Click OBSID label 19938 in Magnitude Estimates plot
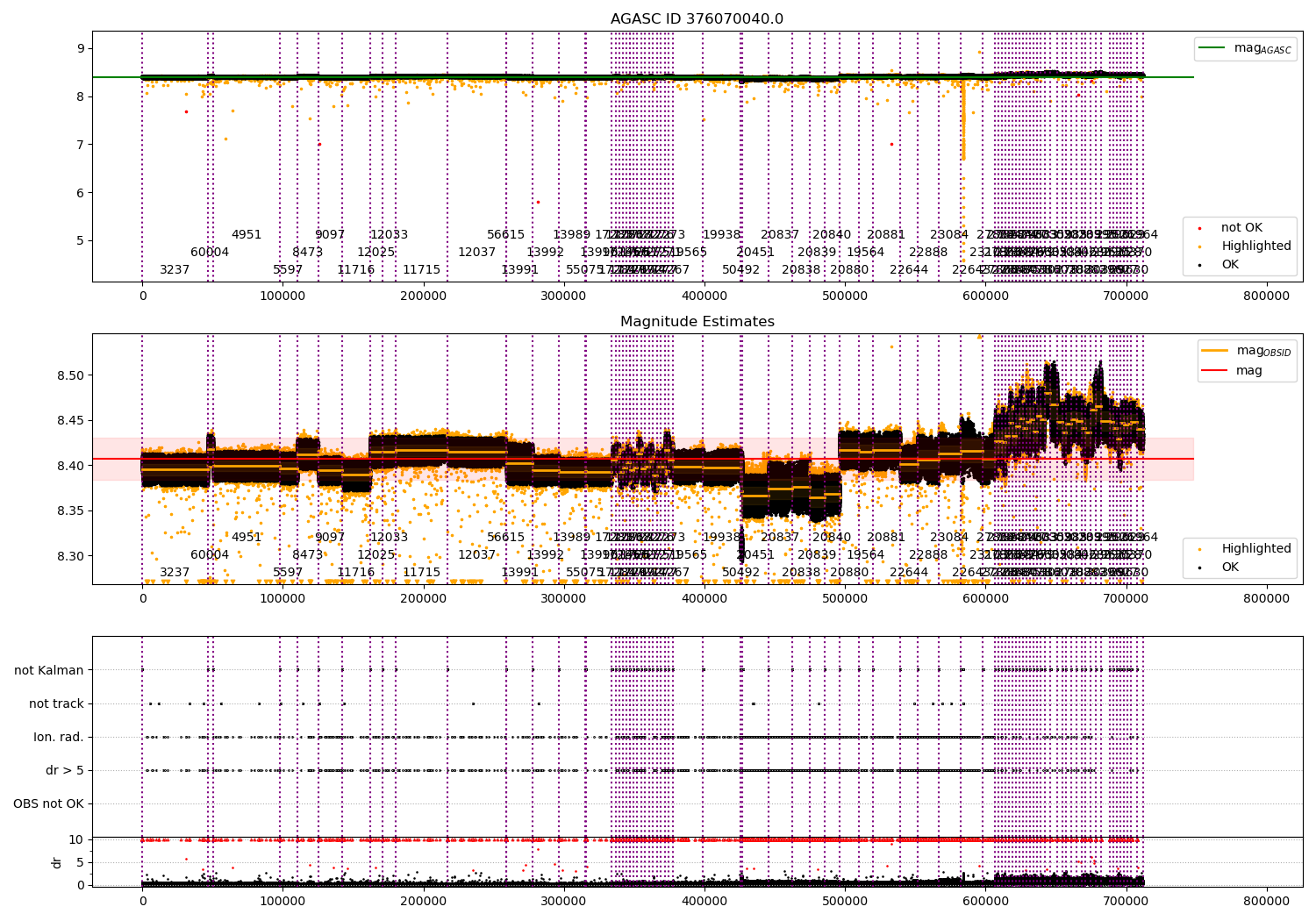Image resolution: width=1316 pixels, height=921 pixels. (722, 537)
